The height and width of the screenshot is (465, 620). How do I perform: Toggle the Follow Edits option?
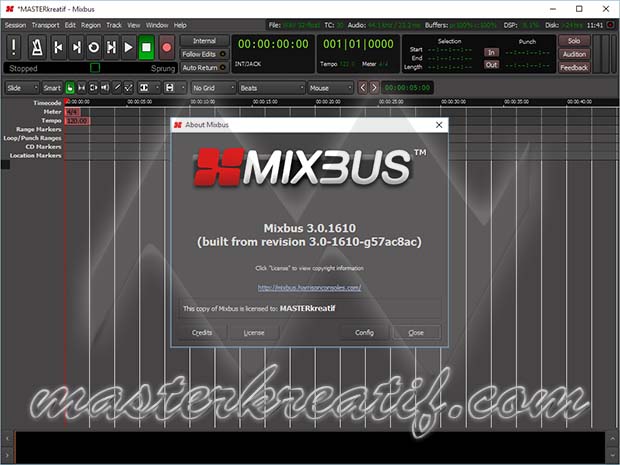click(204, 54)
